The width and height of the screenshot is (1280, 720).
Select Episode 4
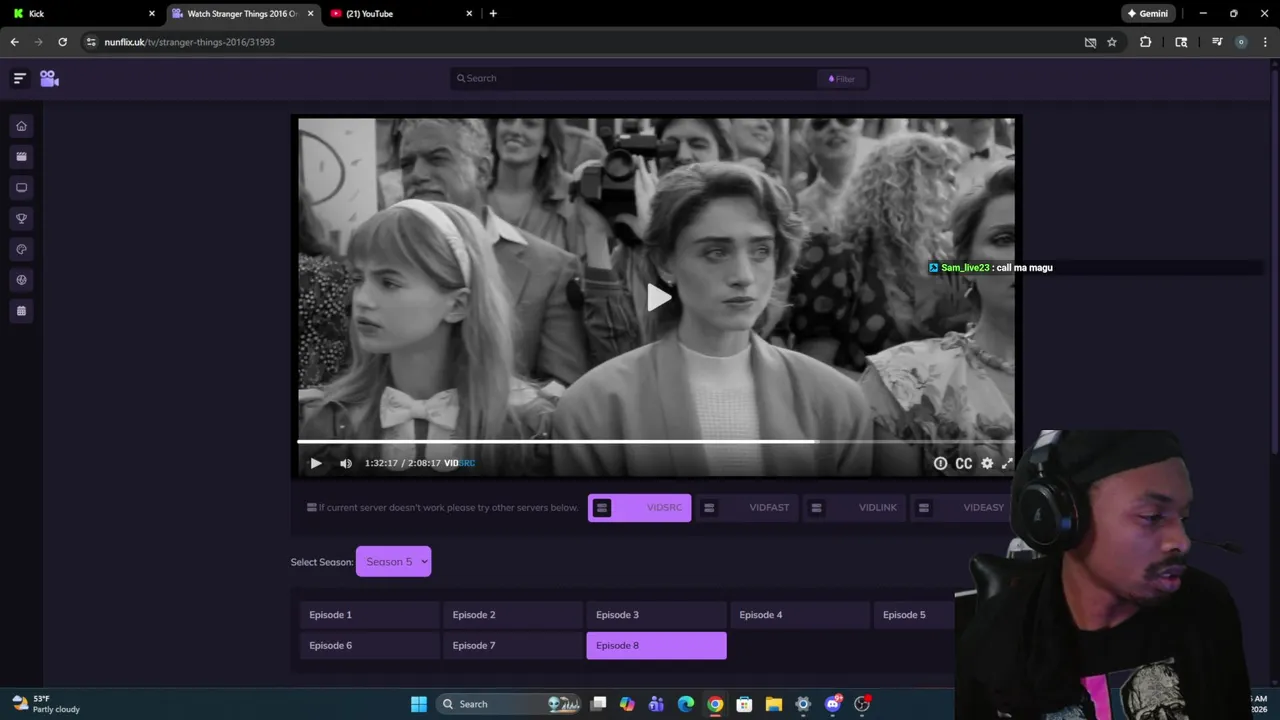[799, 615]
